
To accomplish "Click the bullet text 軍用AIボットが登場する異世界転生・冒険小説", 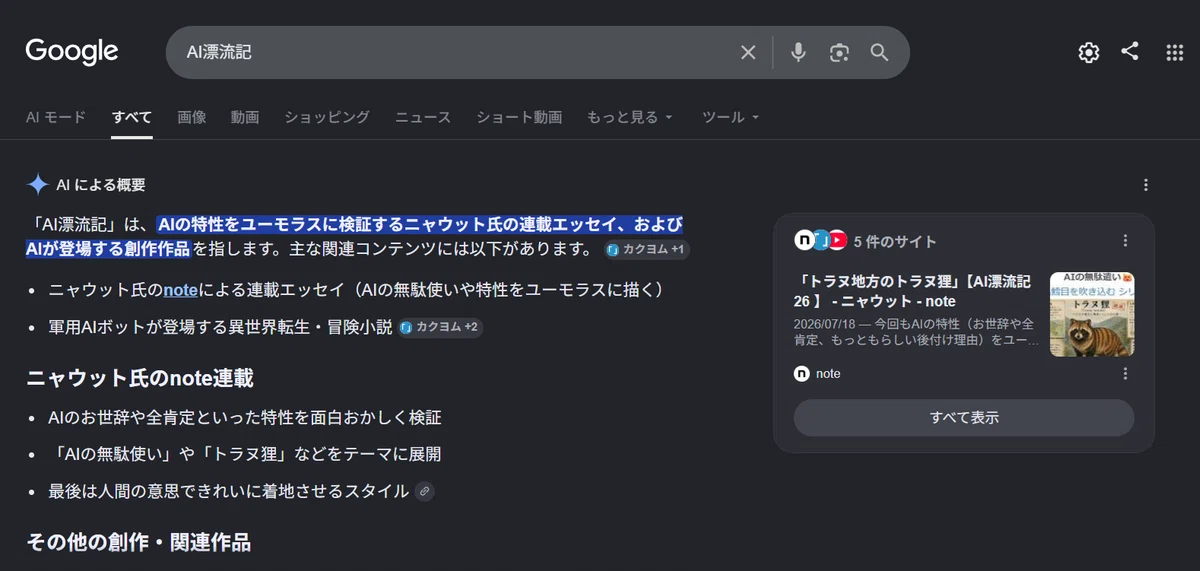I will [220, 327].
